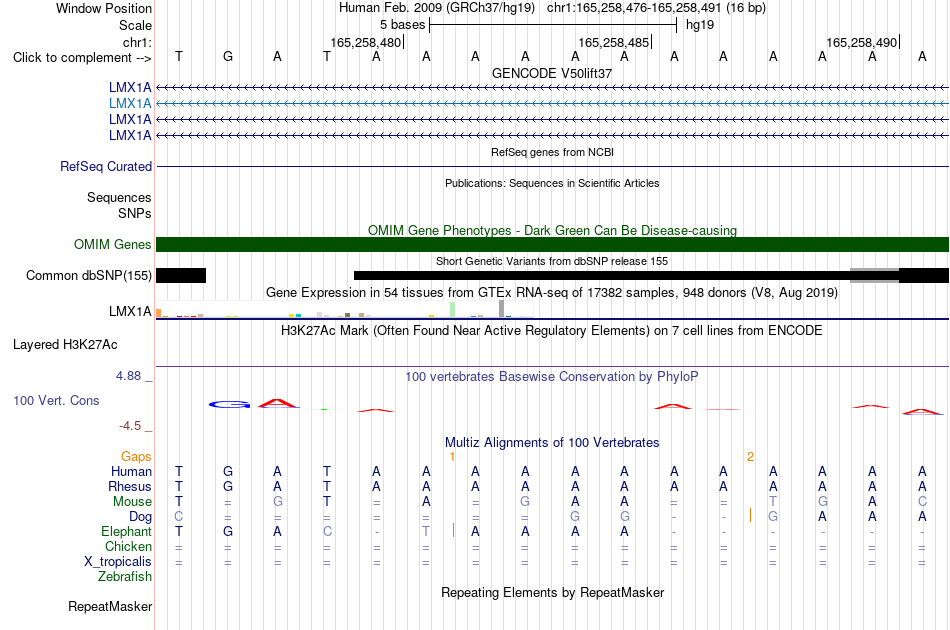The width and height of the screenshot is (950, 630).
Task: Click the OMIM Genes track label
Action: pyautogui.click(x=113, y=244)
